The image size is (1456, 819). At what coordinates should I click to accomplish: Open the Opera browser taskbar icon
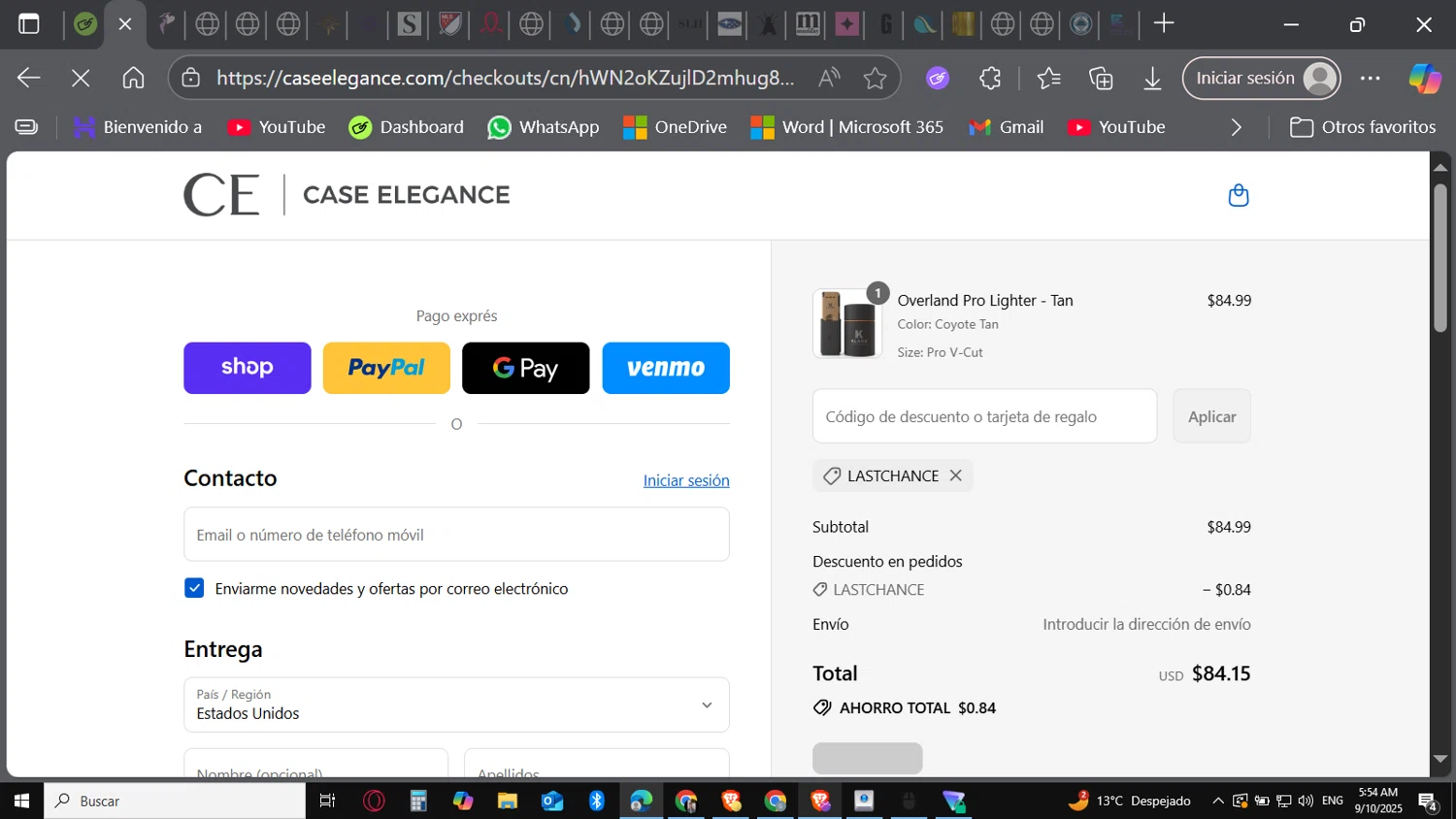pos(374,801)
